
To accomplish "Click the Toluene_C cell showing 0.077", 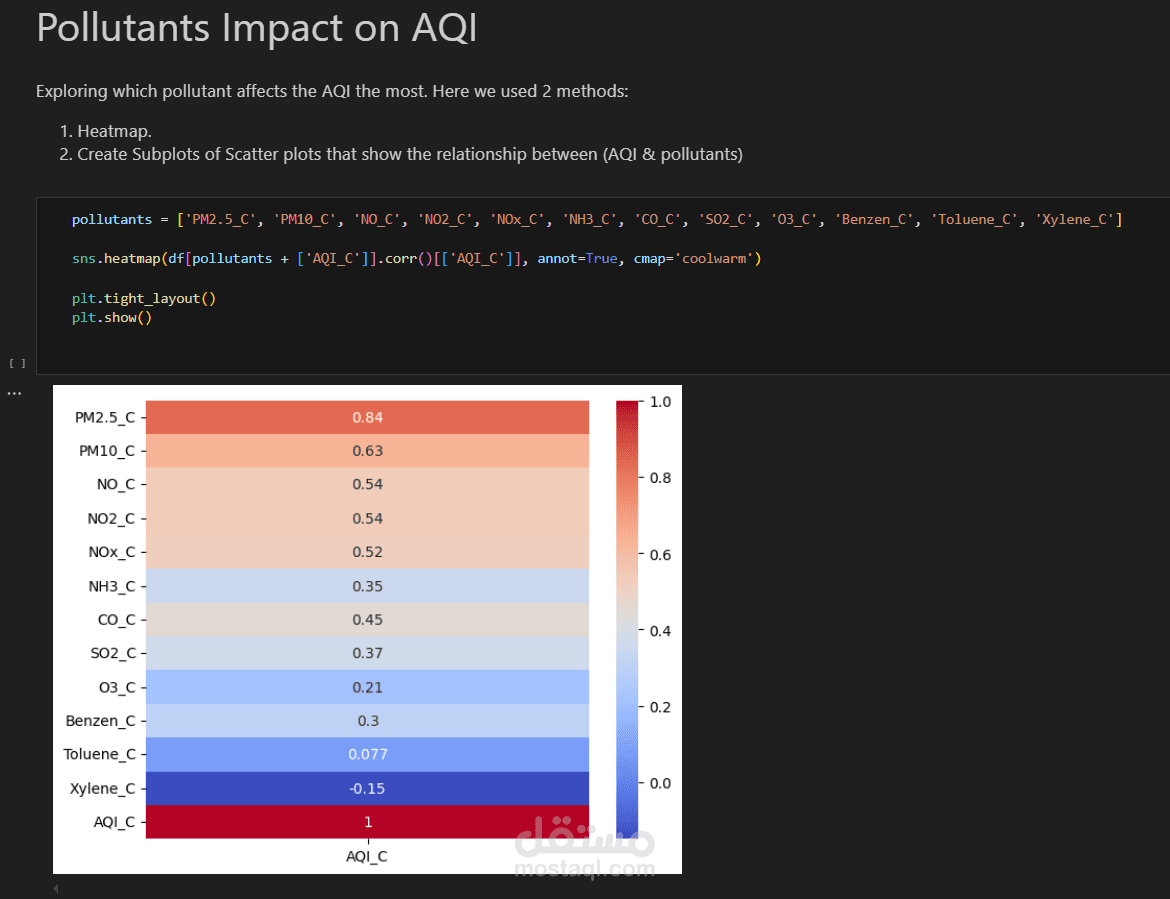I will [x=367, y=754].
